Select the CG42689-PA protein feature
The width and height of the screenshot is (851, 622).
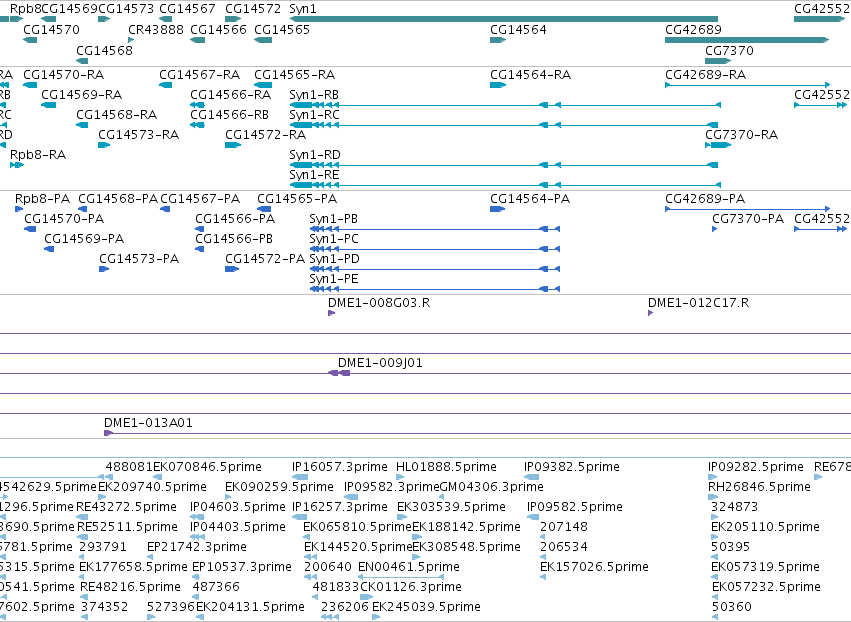[748, 209]
